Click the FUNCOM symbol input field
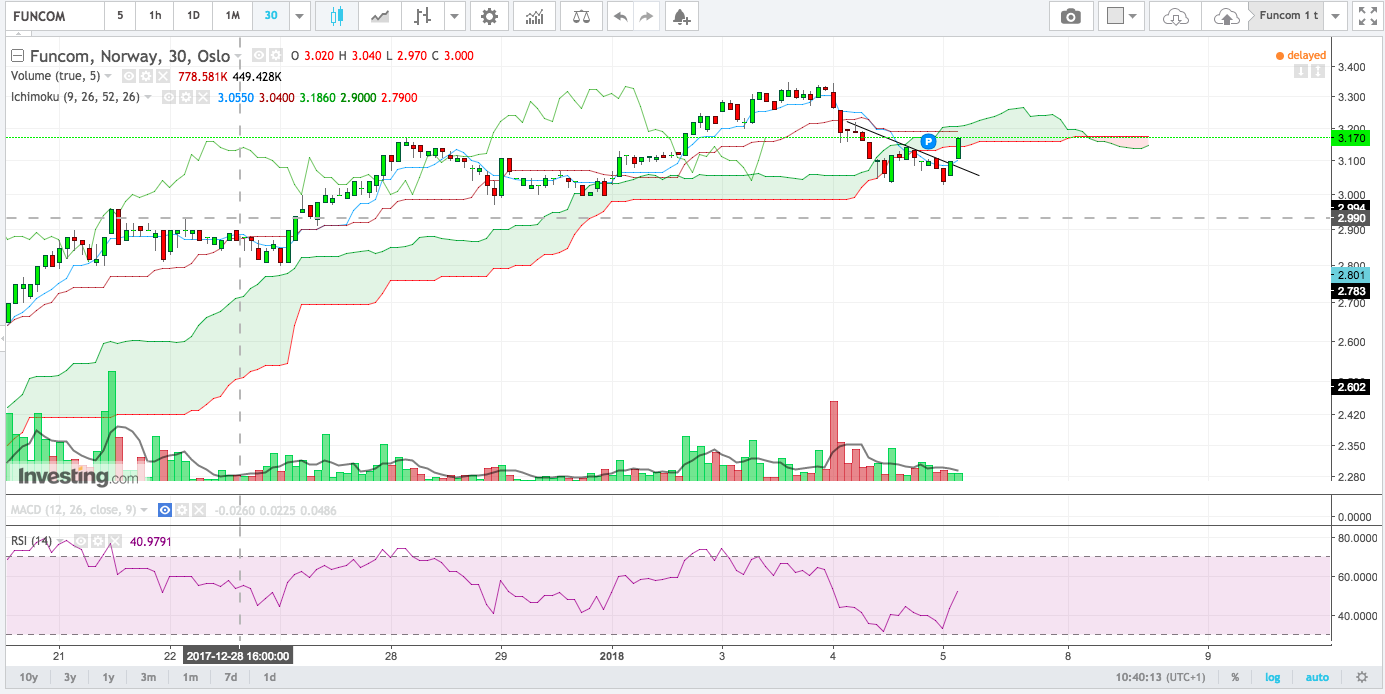Image resolution: width=1385 pixels, height=694 pixels. (x=53, y=16)
